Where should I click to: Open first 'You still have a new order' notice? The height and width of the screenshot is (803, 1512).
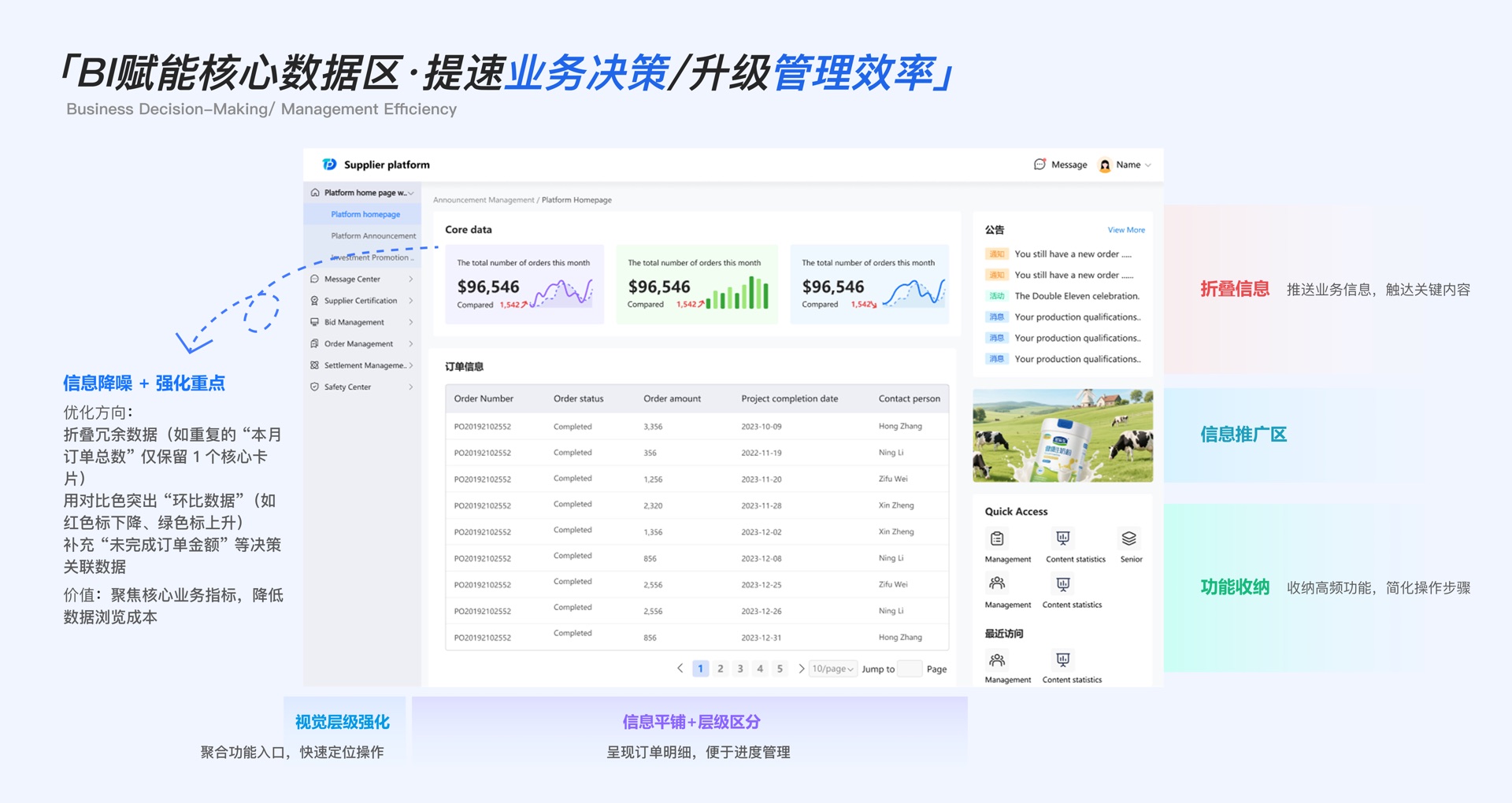tap(1059, 254)
